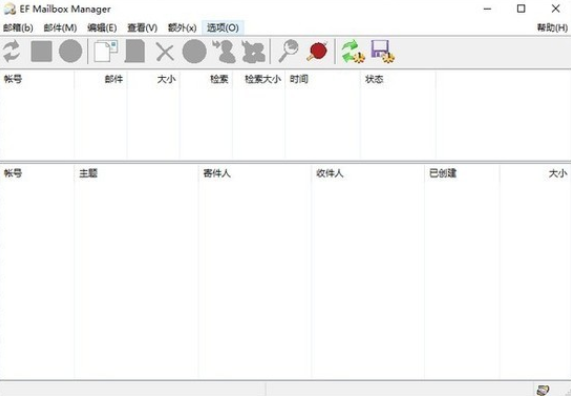Click the crossed-out persons toolbar icon
Screen dimensions: 571x396
tap(253, 51)
